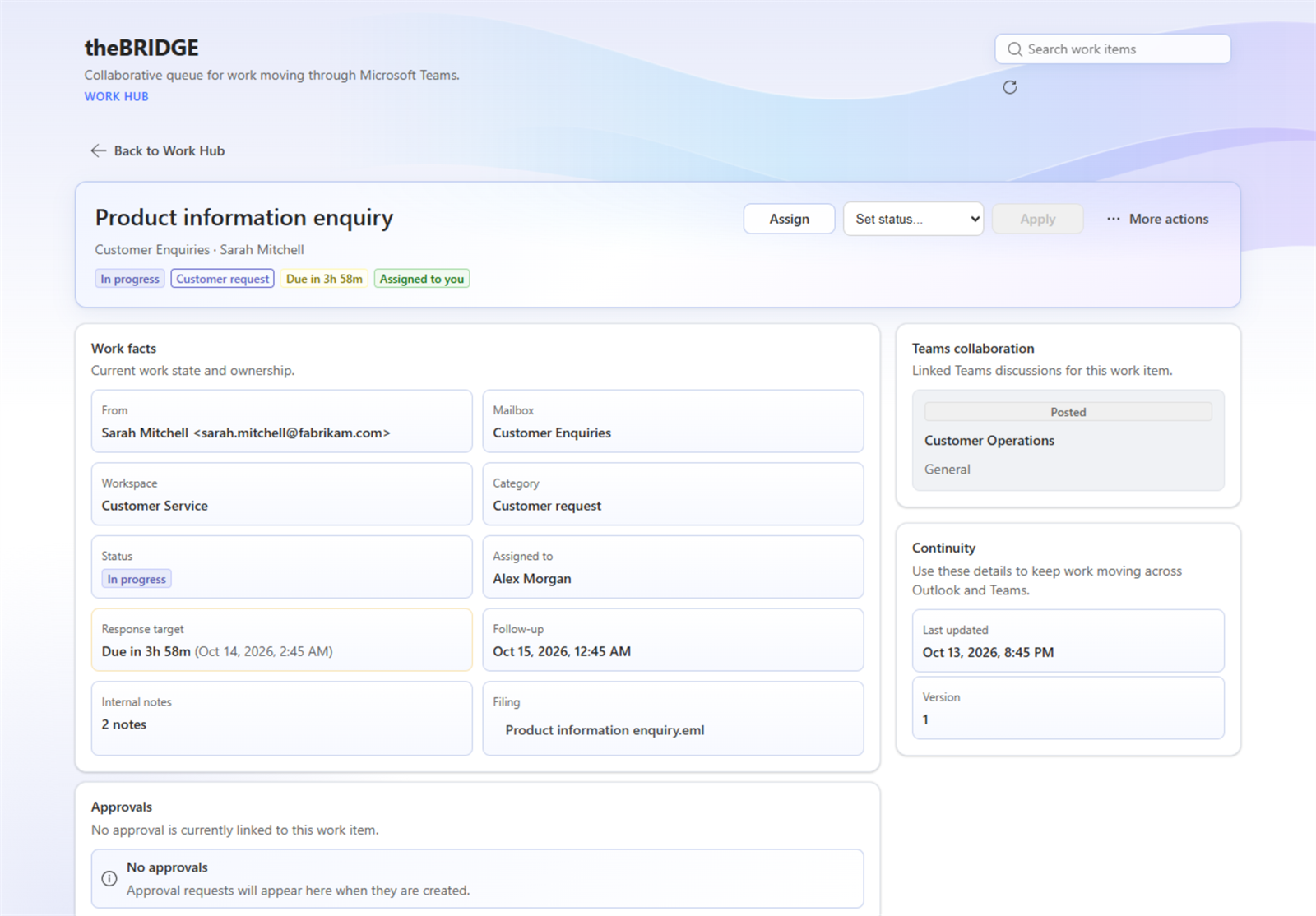Click the Assigned to you badge
Image resolution: width=1316 pixels, height=916 pixels.
pyautogui.click(x=422, y=279)
